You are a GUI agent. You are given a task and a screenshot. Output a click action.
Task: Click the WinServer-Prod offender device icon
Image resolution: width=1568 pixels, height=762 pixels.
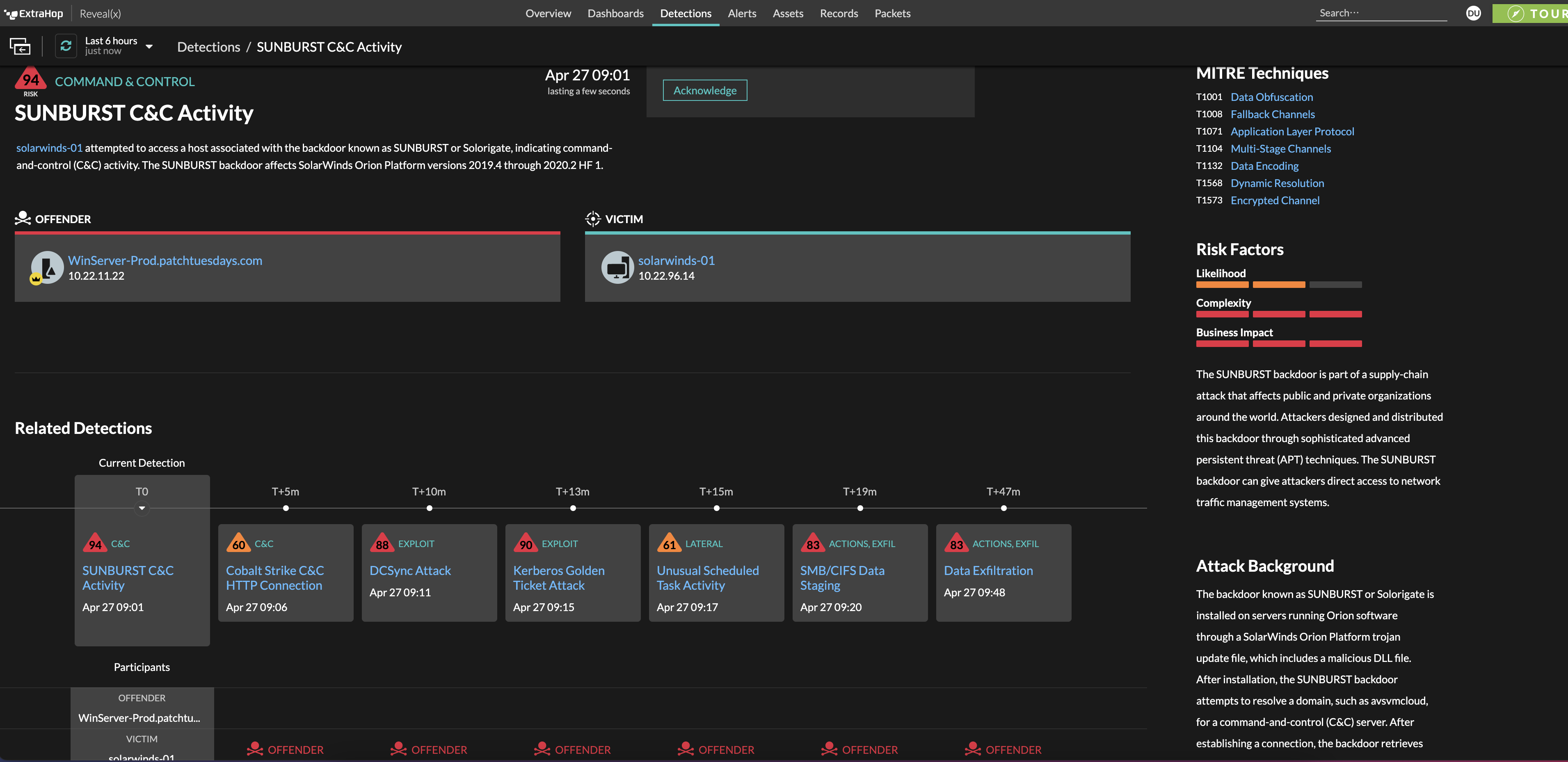tap(47, 267)
